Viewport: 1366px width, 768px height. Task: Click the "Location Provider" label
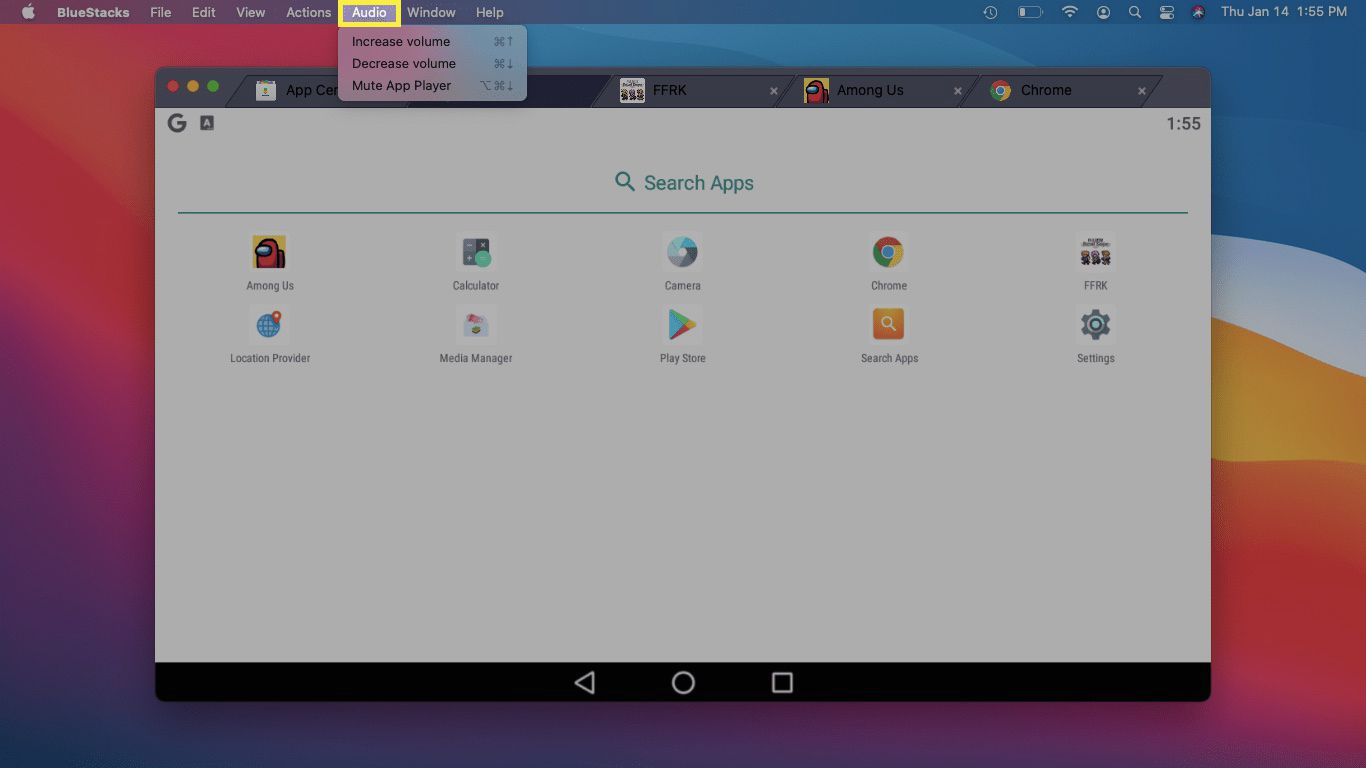(270, 358)
